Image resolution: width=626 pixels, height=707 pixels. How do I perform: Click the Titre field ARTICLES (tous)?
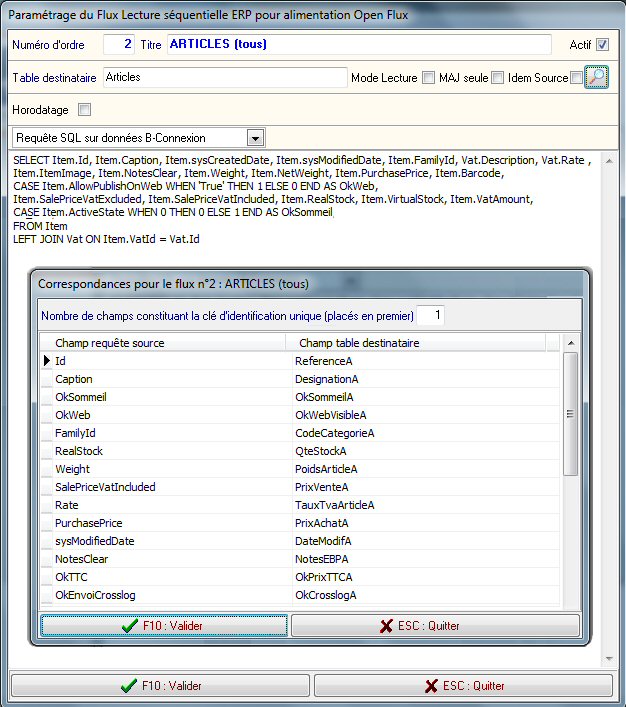359,44
